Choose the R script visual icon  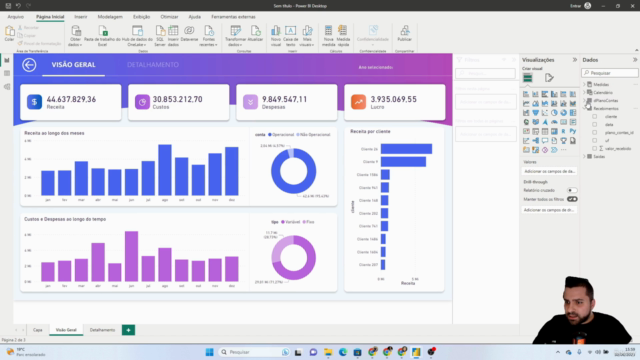pos(563,131)
